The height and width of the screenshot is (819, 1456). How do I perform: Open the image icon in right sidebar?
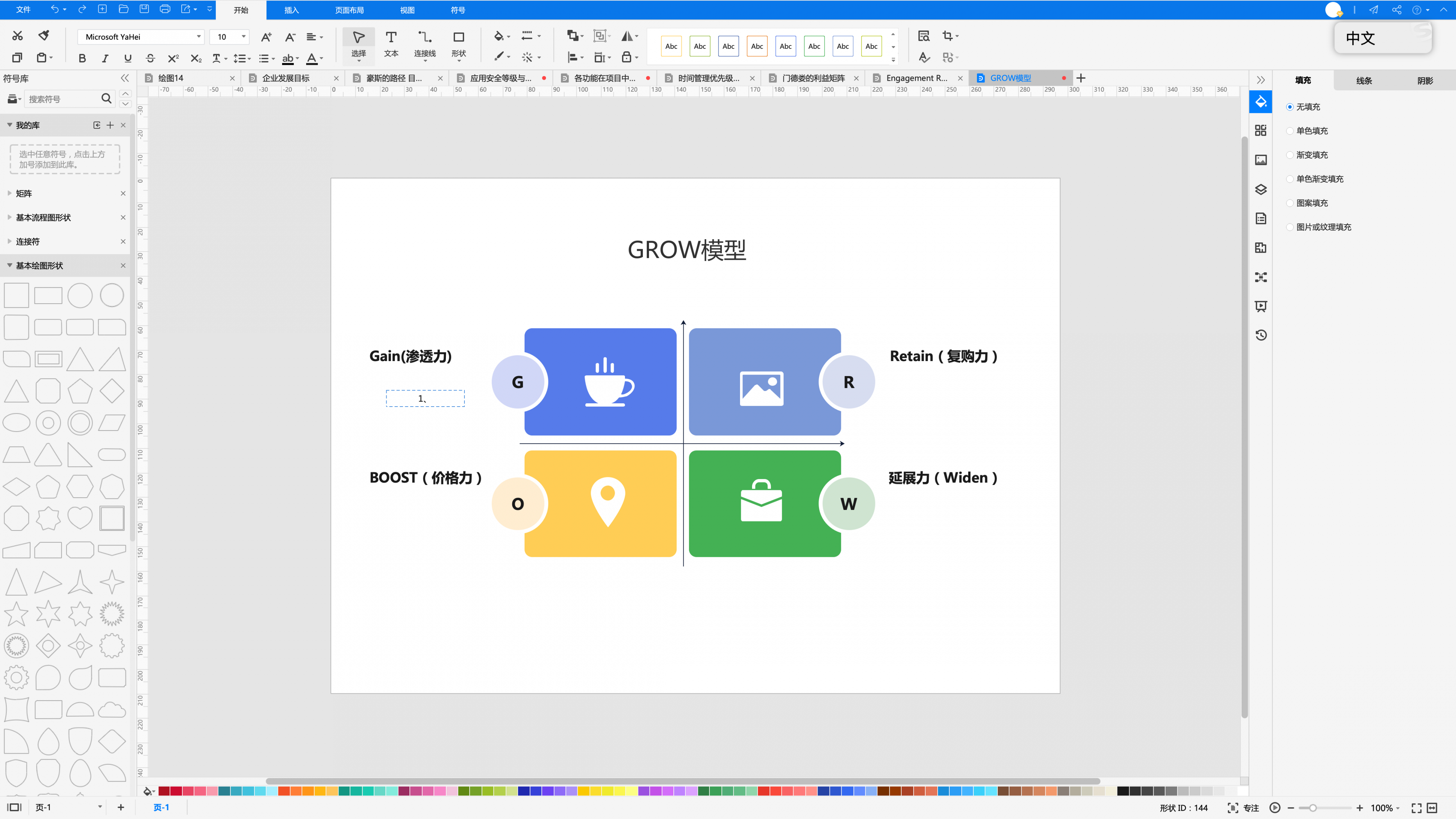[1261, 160]
